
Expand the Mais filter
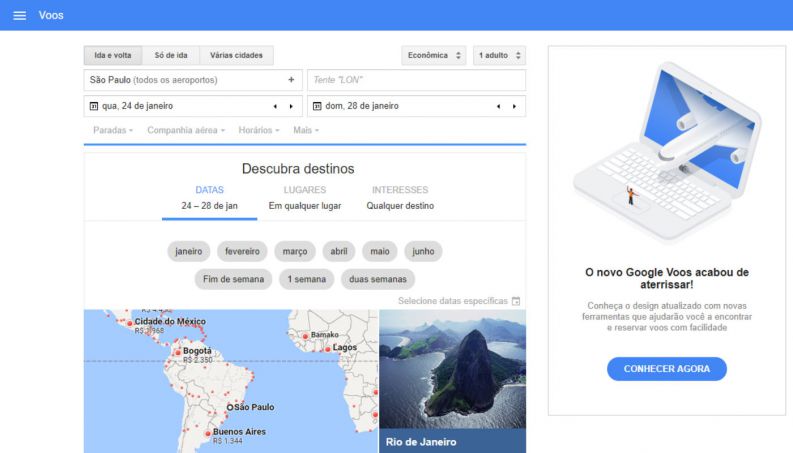point(306,130)
